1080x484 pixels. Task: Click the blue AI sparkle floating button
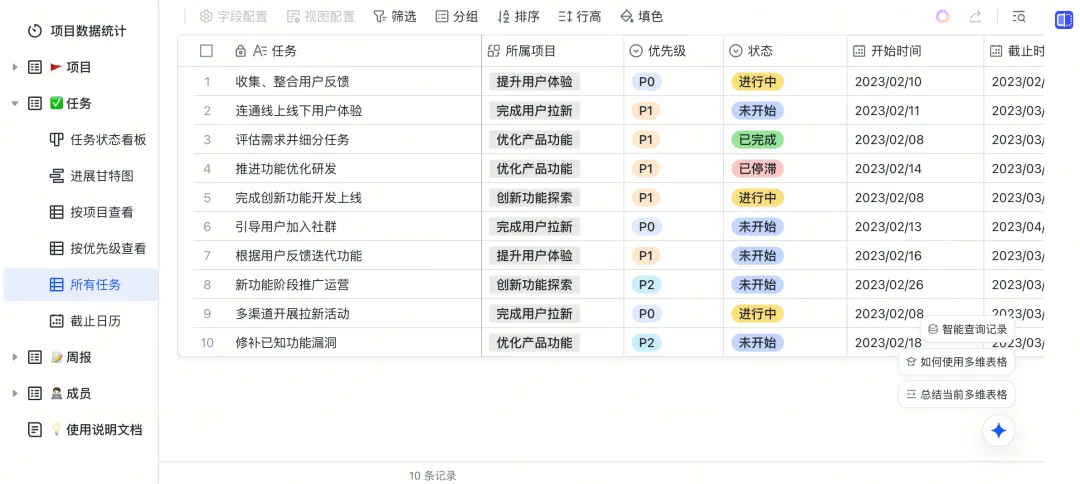(998, 431)
